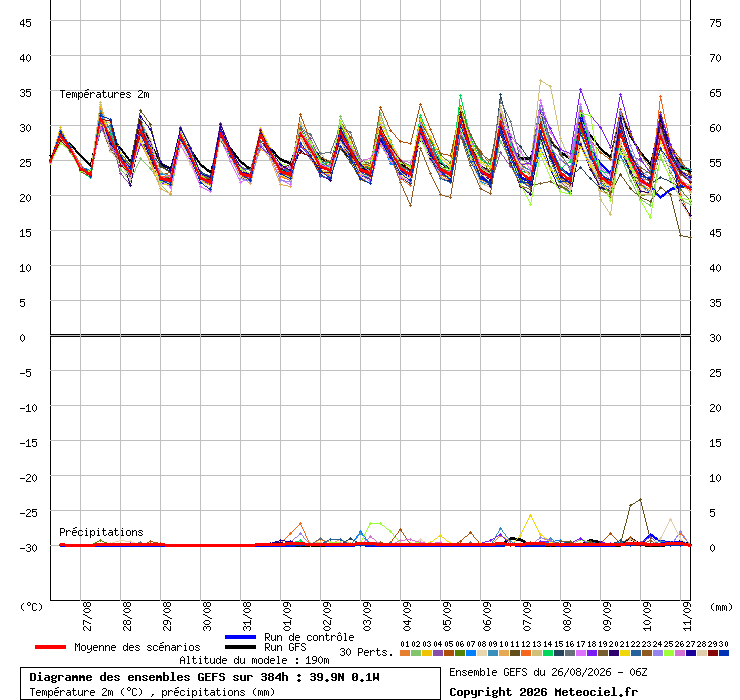Click the 'Run GFS' legend label

tap(285, 647)
